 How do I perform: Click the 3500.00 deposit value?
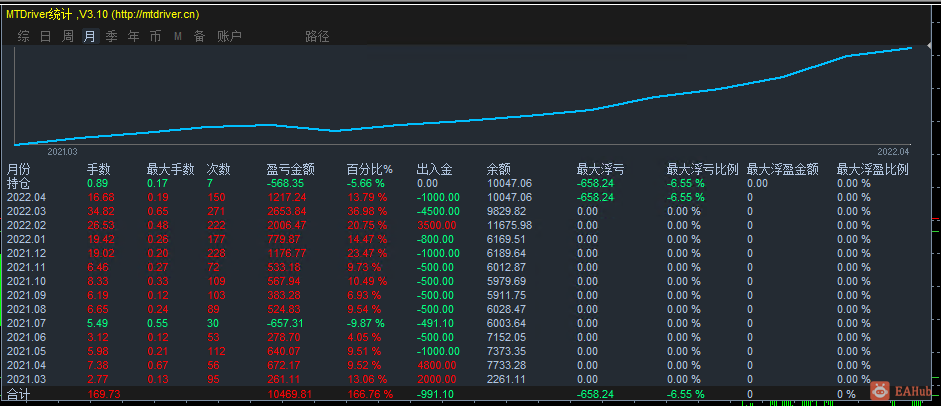(436, 225)
